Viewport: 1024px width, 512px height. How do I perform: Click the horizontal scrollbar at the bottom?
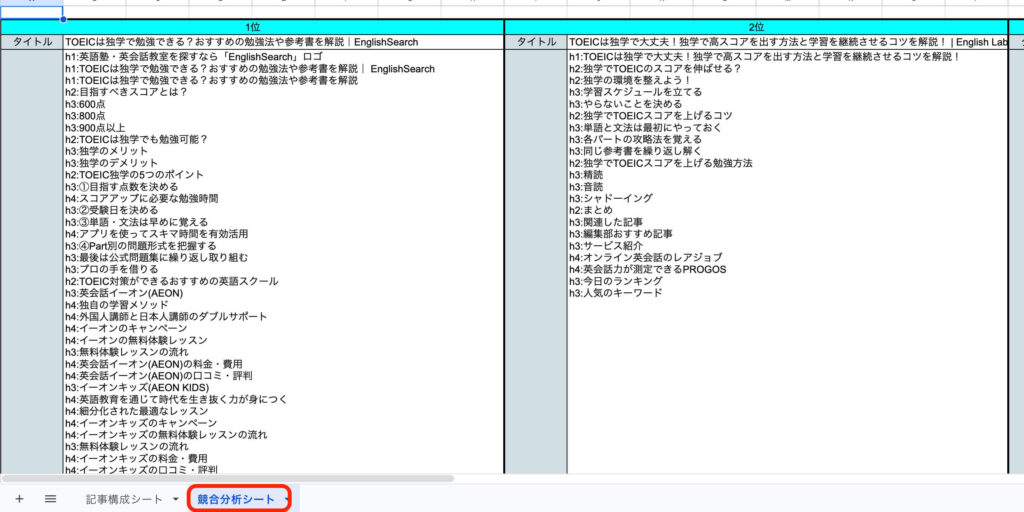(x=230, y=478)
